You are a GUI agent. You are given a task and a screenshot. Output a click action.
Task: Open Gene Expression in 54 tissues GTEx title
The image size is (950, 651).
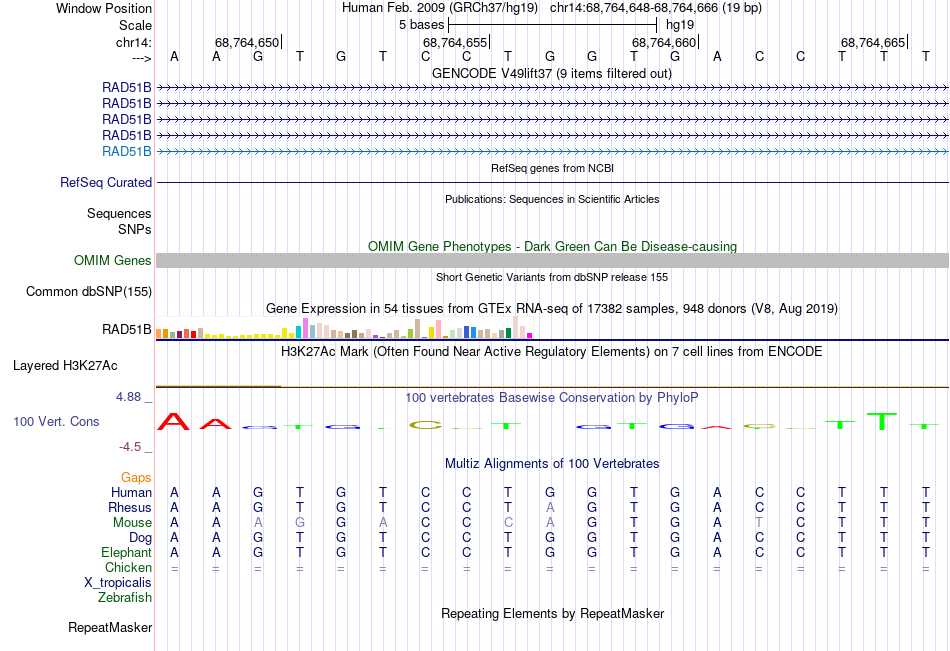552,309
